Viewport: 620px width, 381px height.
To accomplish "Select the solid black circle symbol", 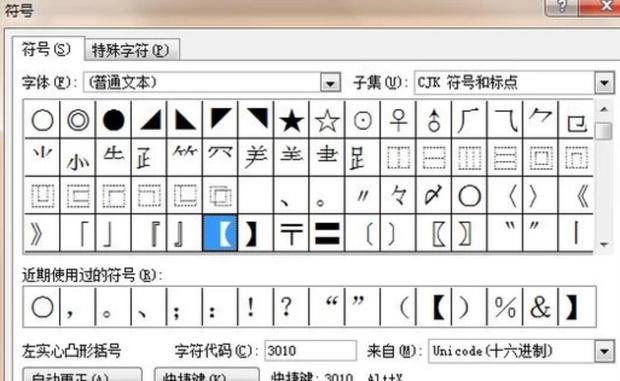I will click(x=113, y=120).
